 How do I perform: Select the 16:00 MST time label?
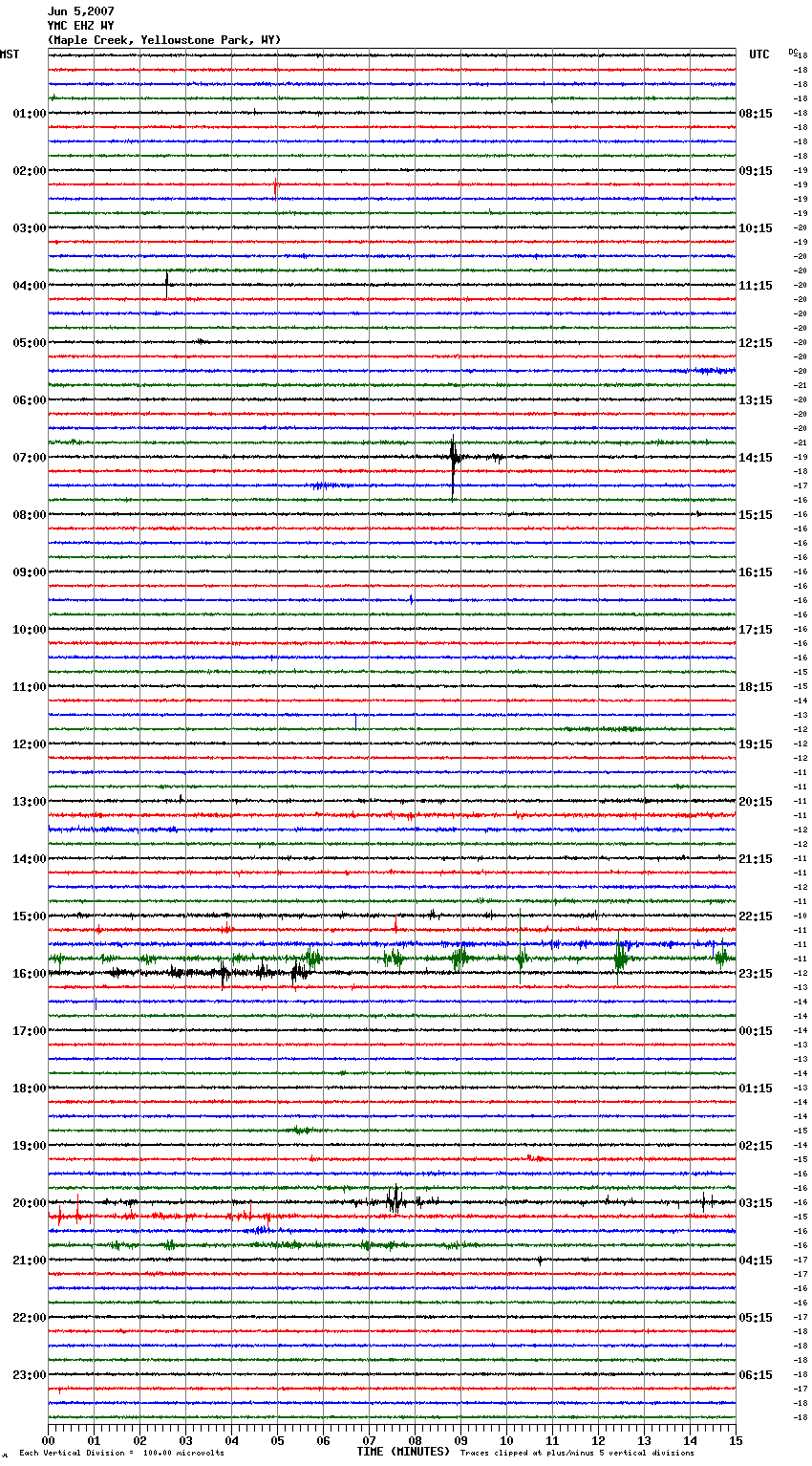pyautogui.click(x=30, y=974)
